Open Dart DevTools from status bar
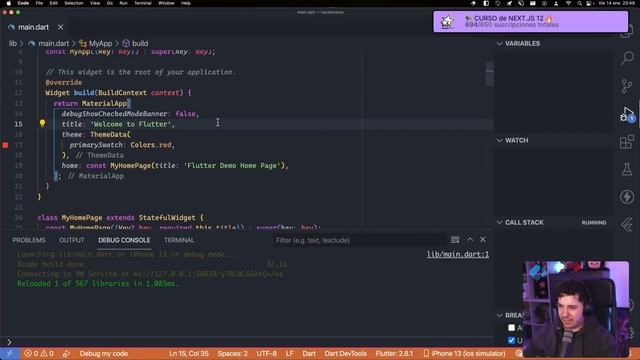The width and height of the screenshot is (640, 360). coord(345,353)
